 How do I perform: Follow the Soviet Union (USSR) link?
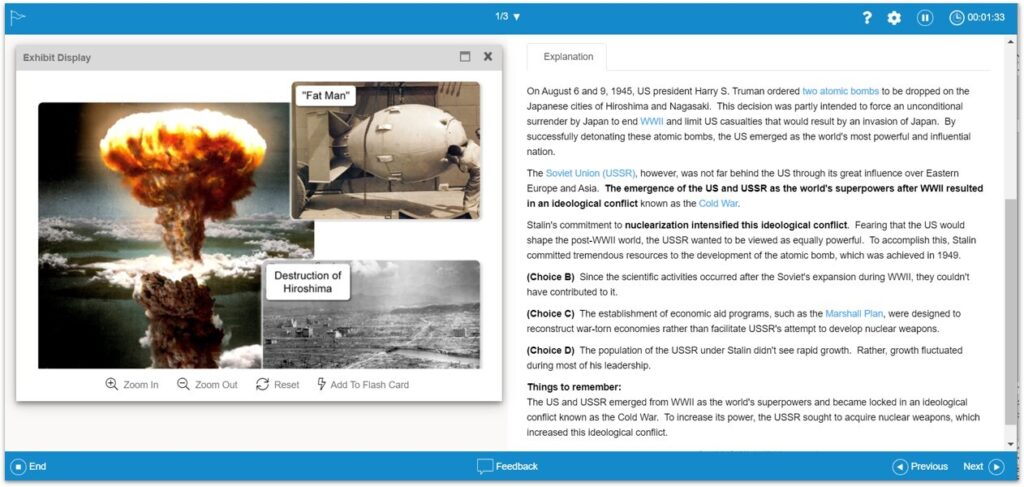point(591,173)
